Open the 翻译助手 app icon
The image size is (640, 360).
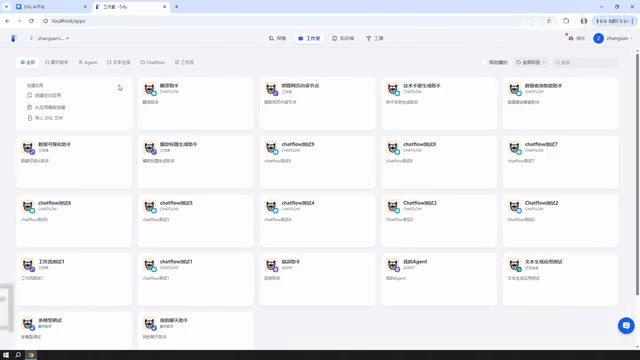150,89
